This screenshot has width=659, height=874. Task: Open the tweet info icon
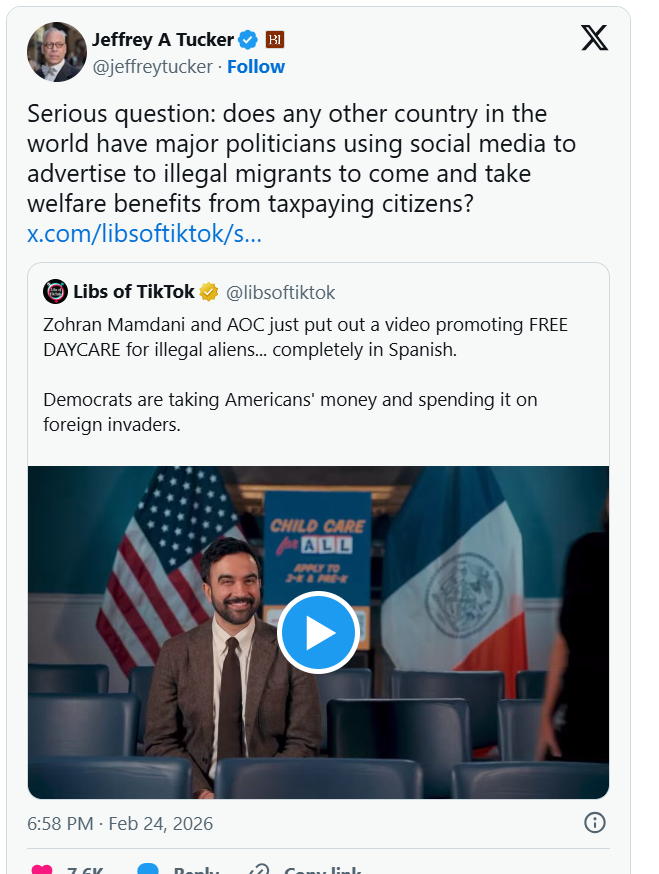coord(594,823)
